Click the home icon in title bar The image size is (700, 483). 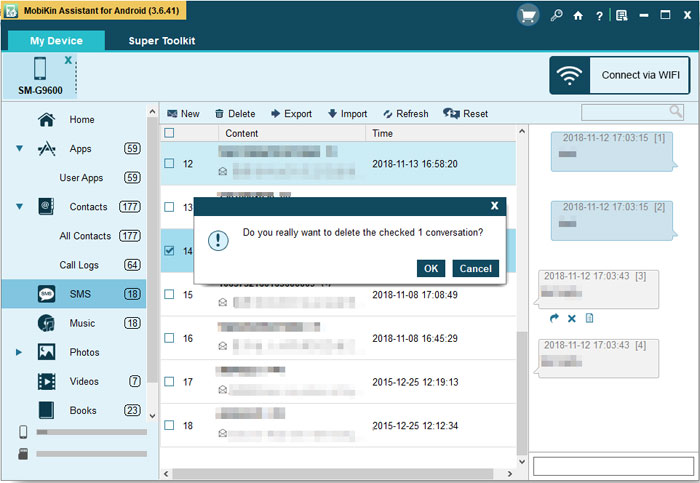578,15
